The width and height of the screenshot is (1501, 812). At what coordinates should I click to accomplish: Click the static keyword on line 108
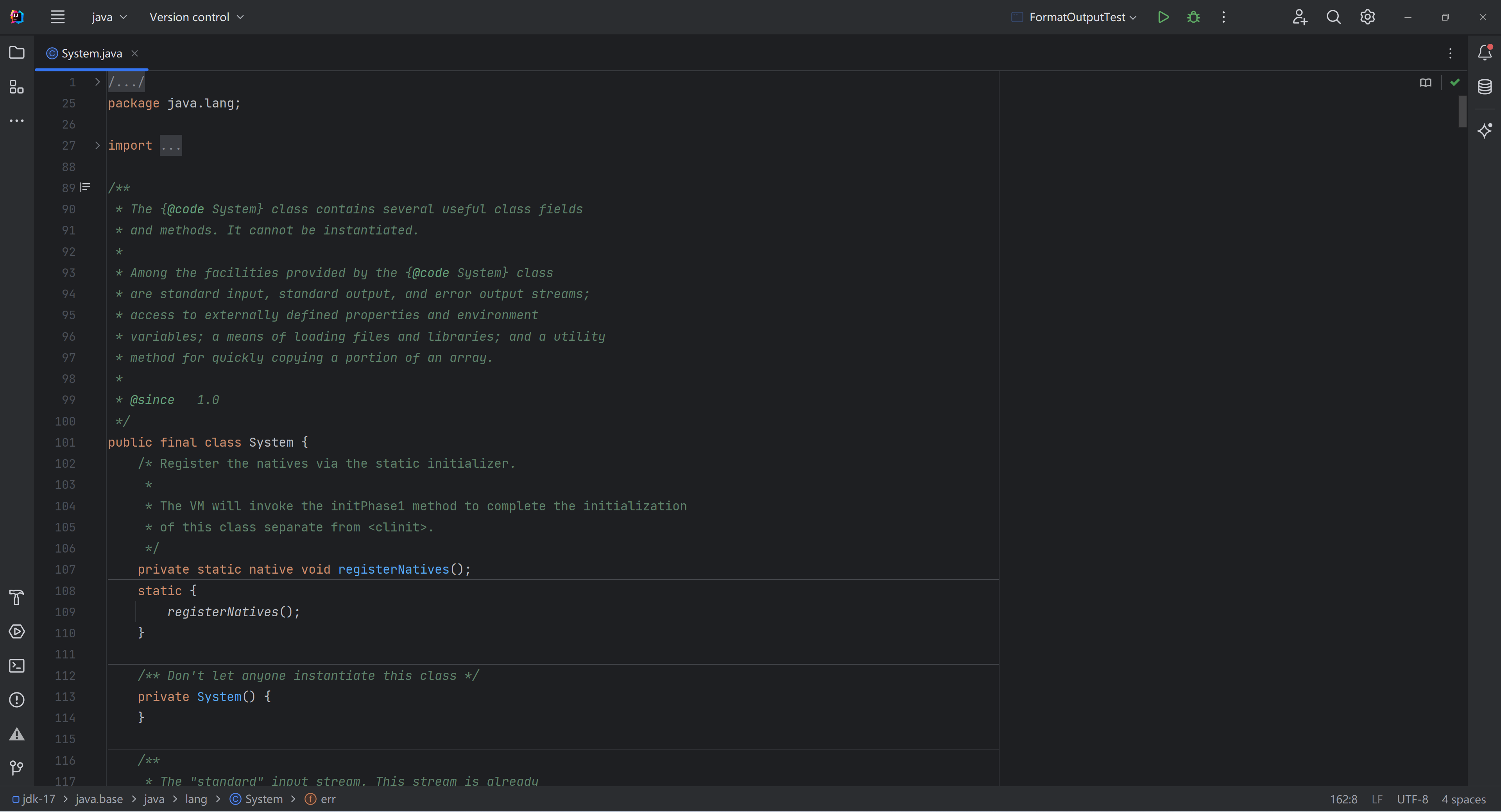tap(159, 591)
